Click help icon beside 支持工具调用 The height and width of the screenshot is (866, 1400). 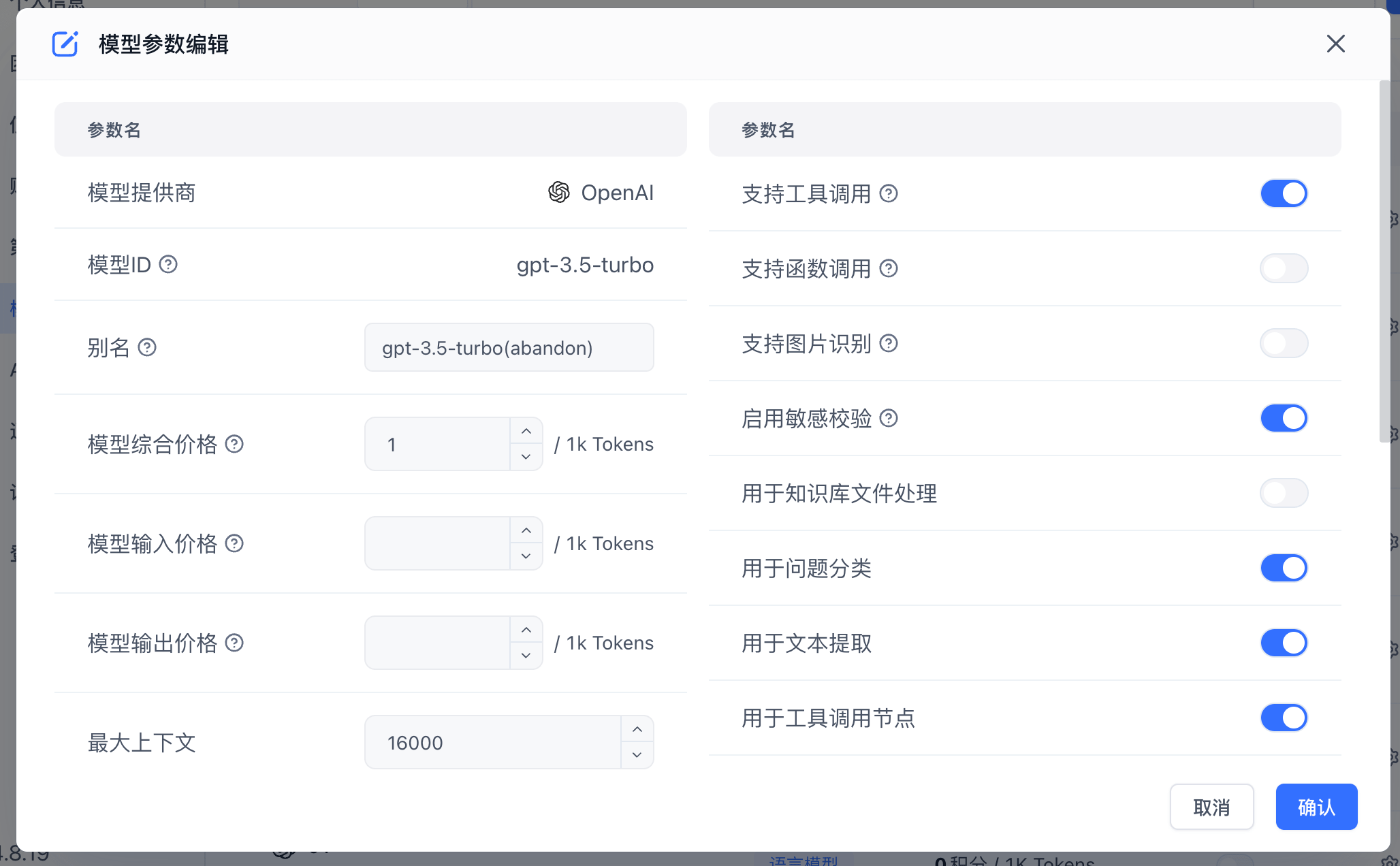click(889, 193)
